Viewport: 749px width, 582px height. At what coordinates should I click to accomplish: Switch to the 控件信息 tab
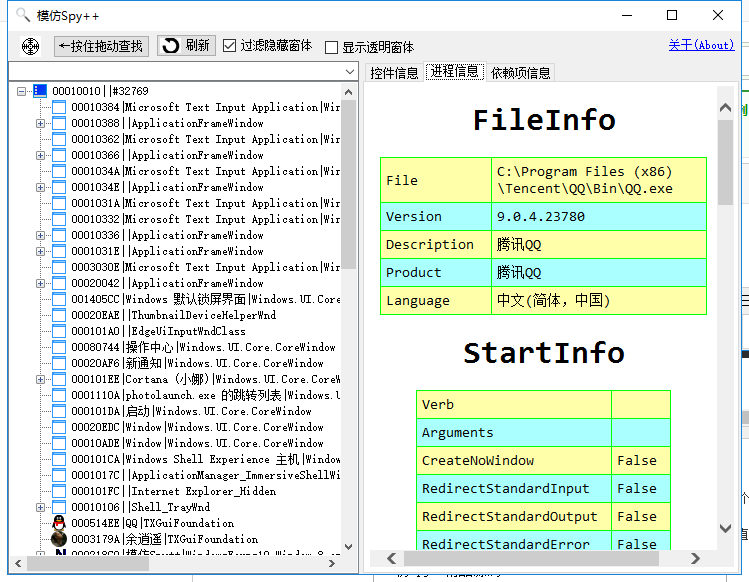[394, 73]
